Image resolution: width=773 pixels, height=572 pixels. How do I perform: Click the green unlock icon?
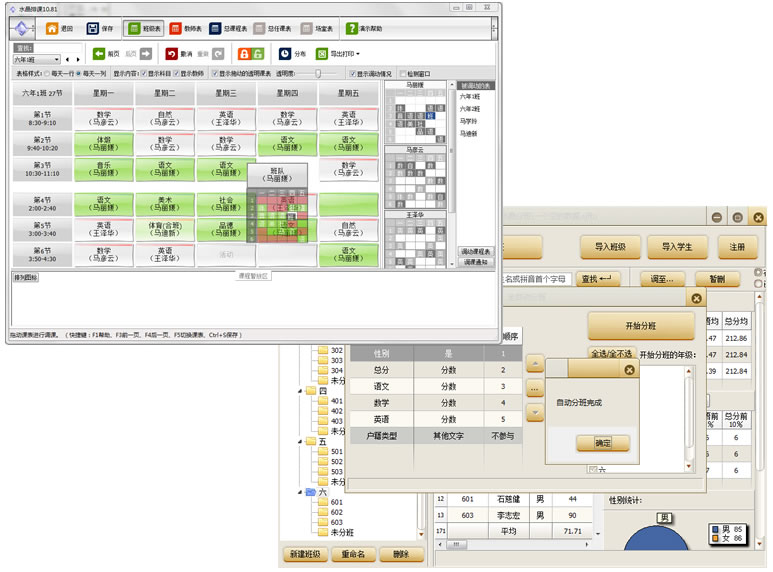[x=257, y=54]
